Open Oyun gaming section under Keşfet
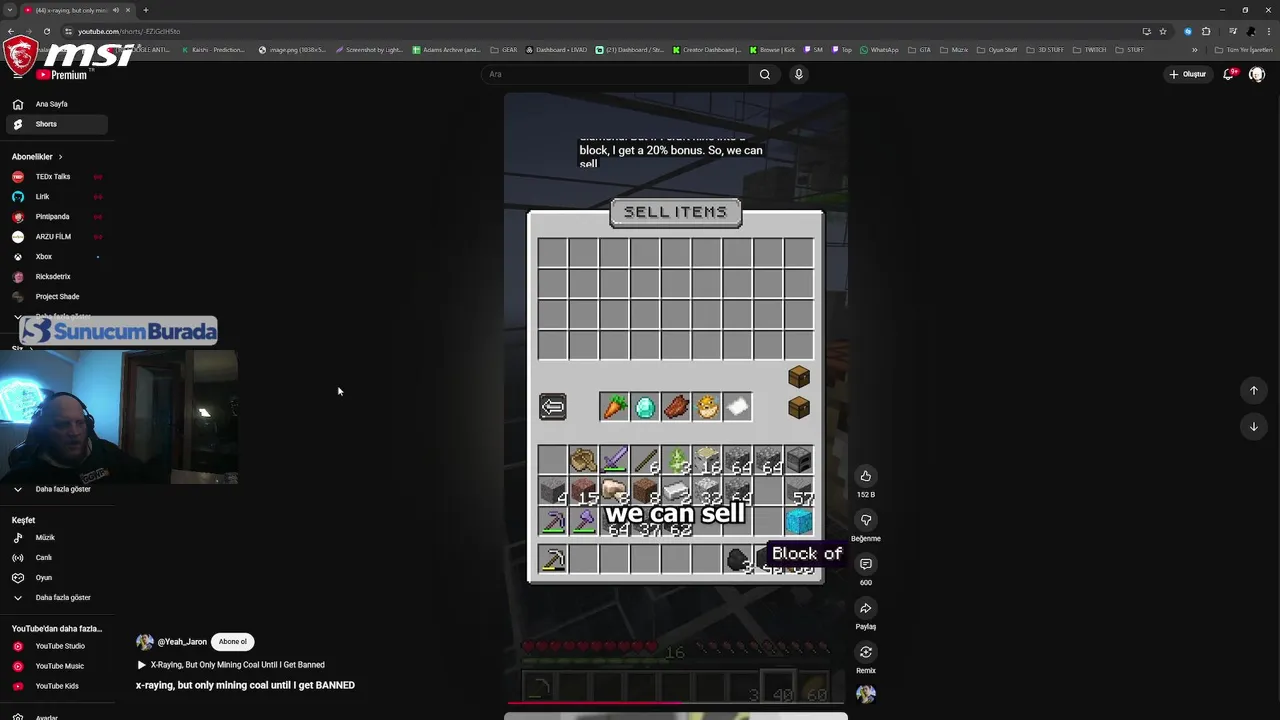1280x720 pixels. 55,578
